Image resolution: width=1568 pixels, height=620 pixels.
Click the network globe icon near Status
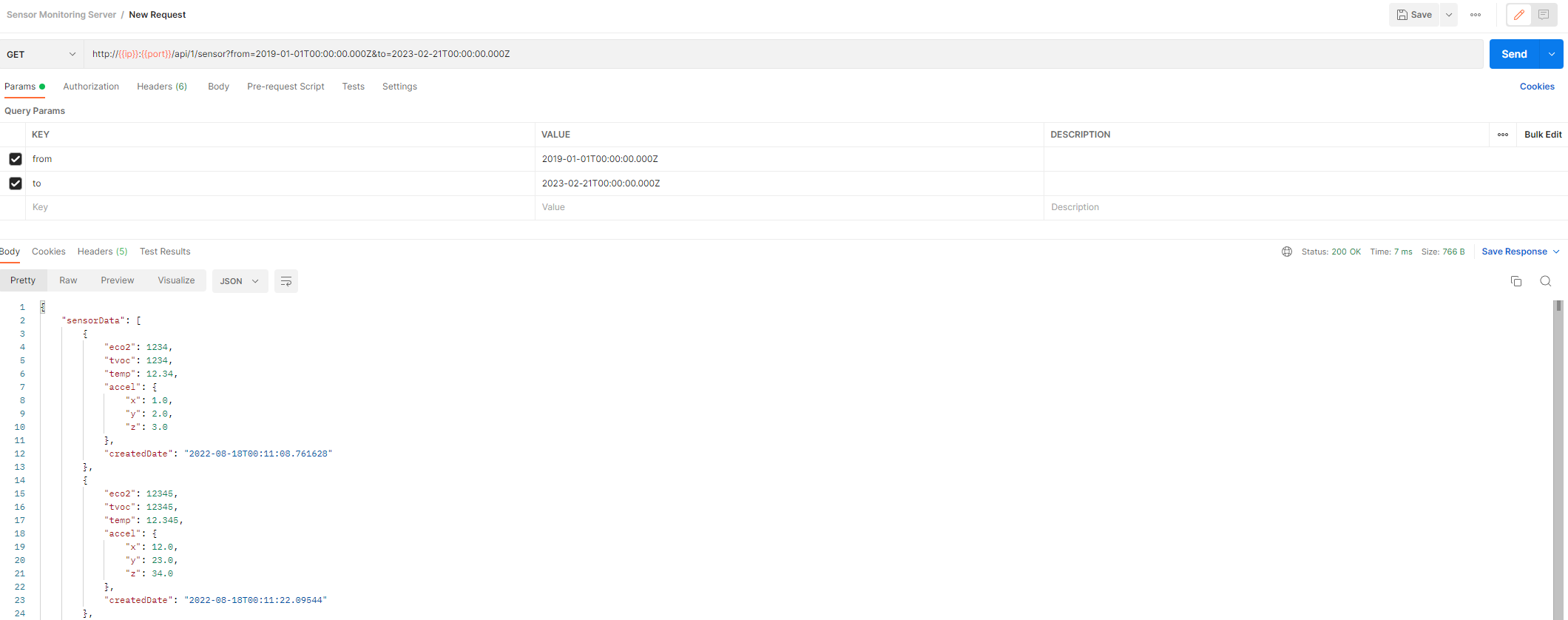tap(1287, 252)
